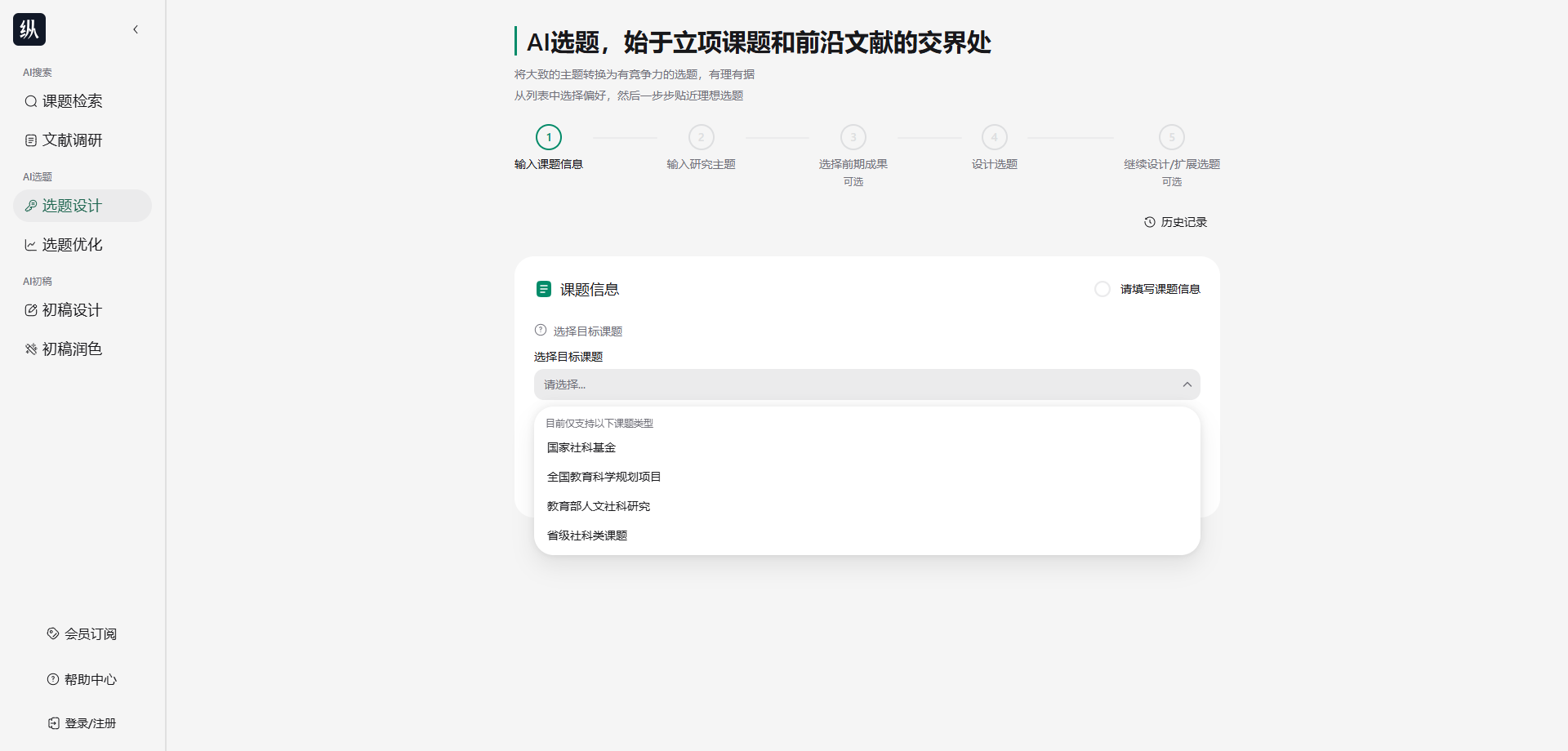The width and height of the screenshot is (1568, 751).
Task: Click step 5 circle 继续设计/扩展选题
Action: tap(1172, 137)
